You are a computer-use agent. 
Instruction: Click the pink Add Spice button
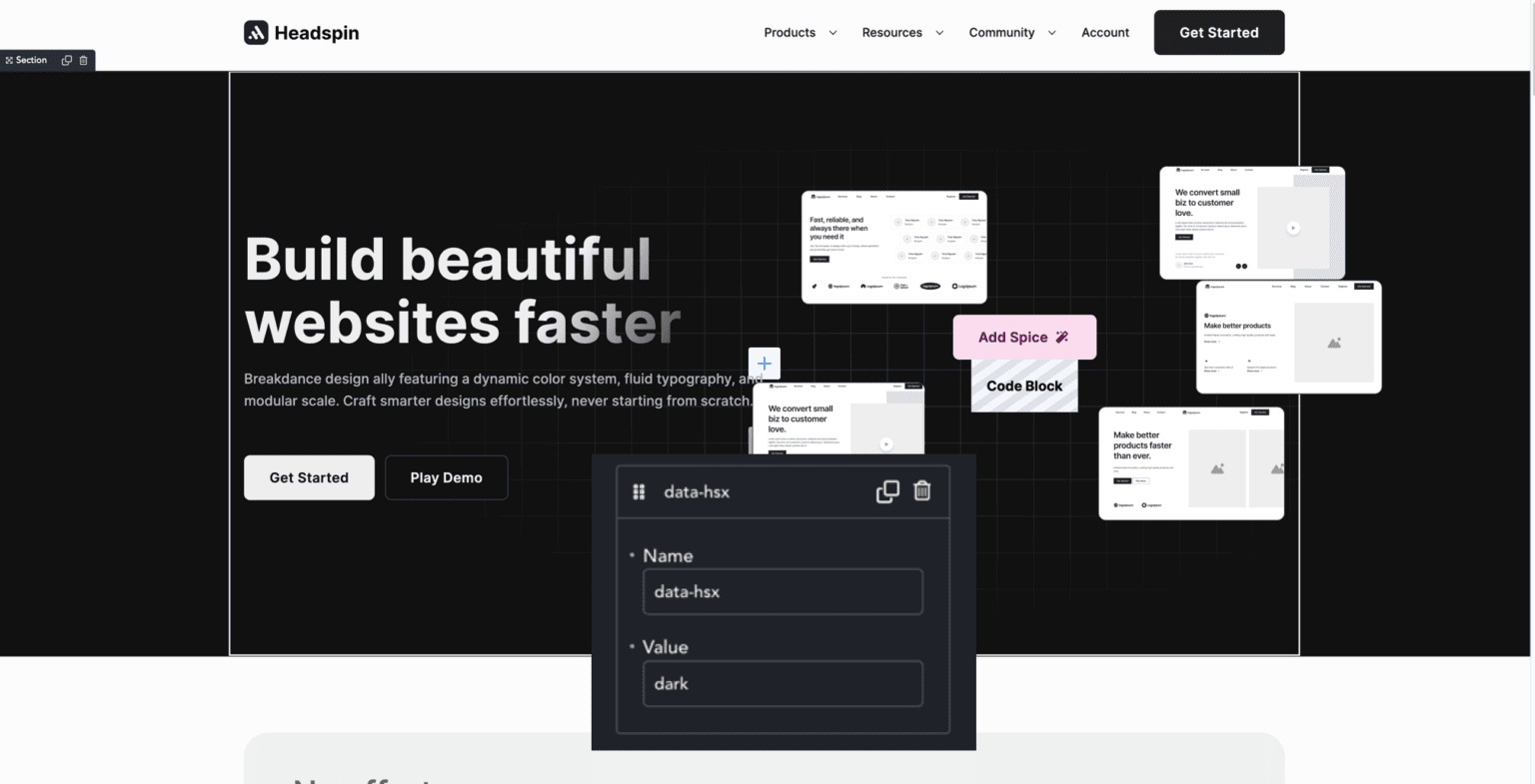[1024, 338]
